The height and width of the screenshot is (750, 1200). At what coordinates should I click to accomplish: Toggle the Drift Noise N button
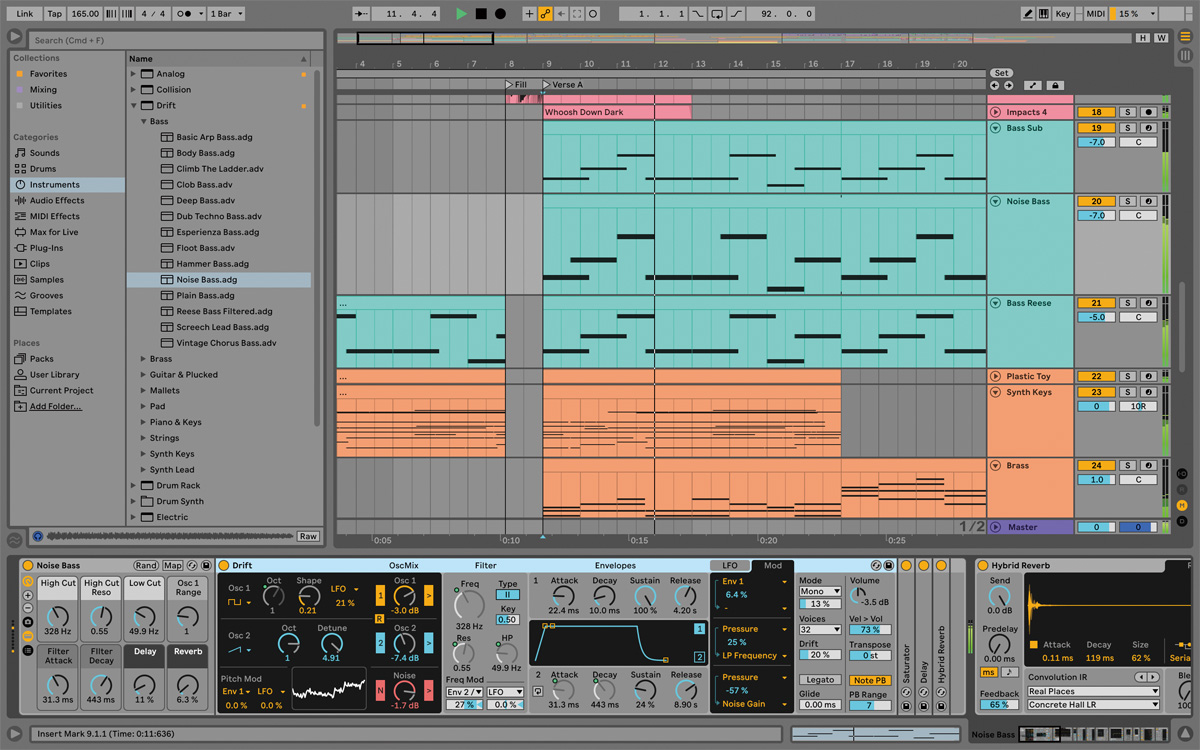pyautogui.click(x=380, y=691)
